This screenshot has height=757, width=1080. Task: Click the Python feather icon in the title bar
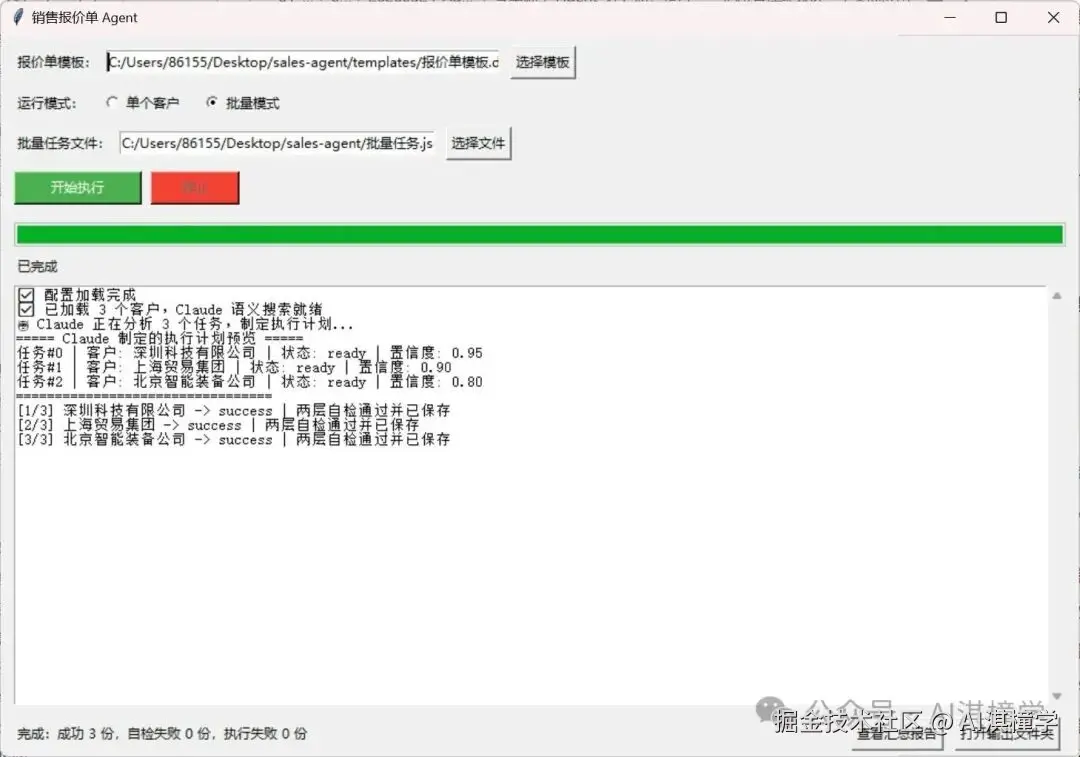18,17
